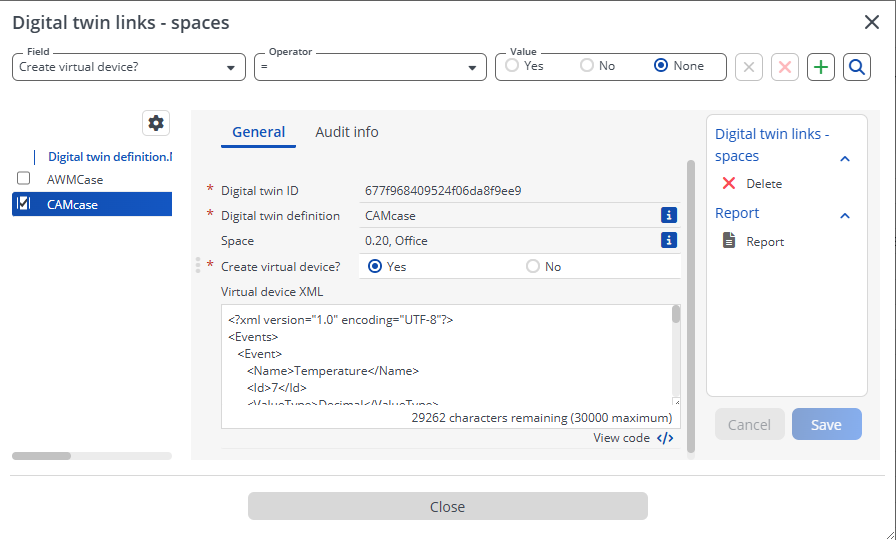Image resolution: width=896 pixels, height=540 pixels.
Task: Click the form vertical scrollbar
Action: click(690, 306)
